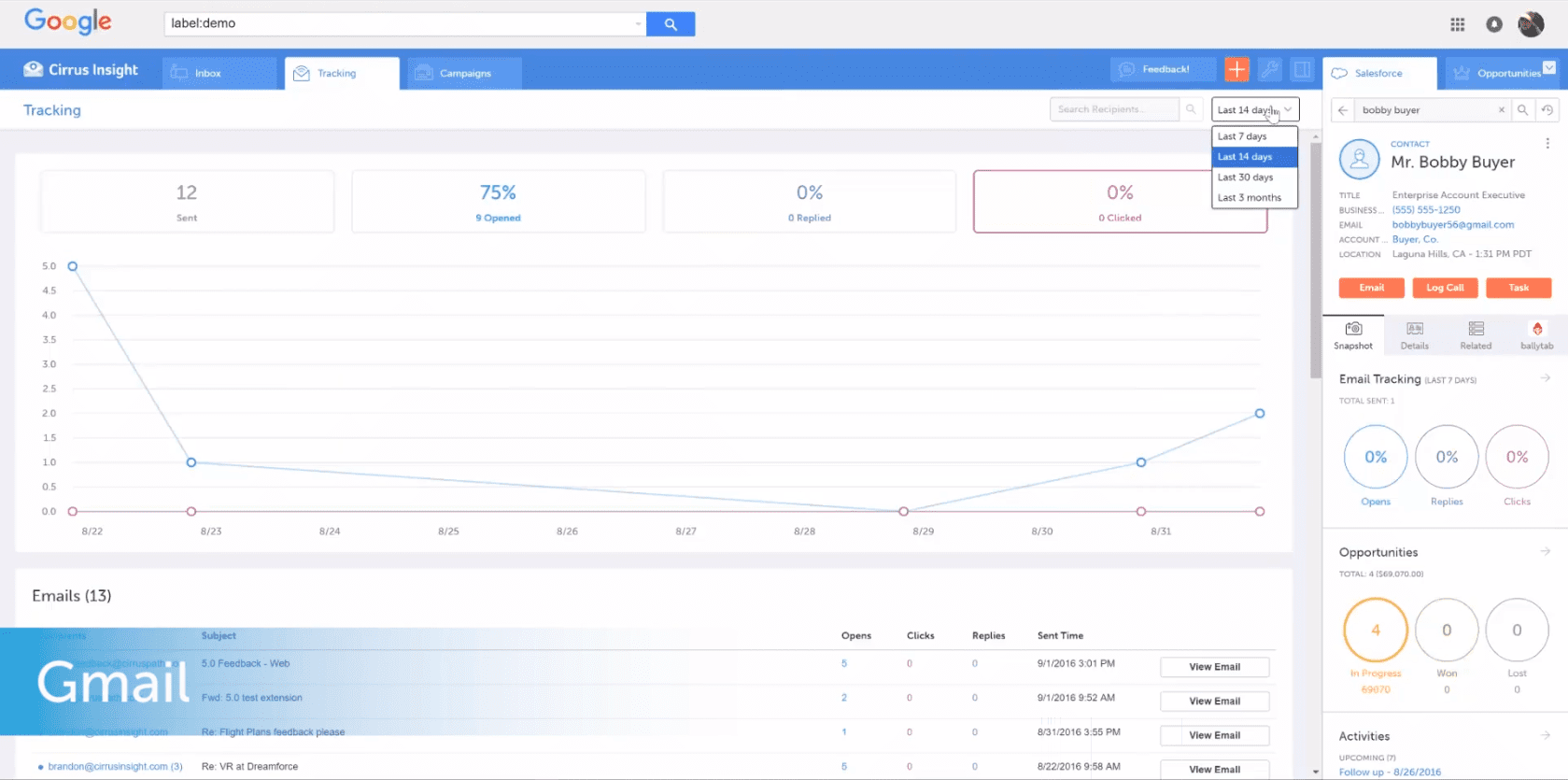
Task: Switch to the Campaigns tab
Action: click(464, 73)
